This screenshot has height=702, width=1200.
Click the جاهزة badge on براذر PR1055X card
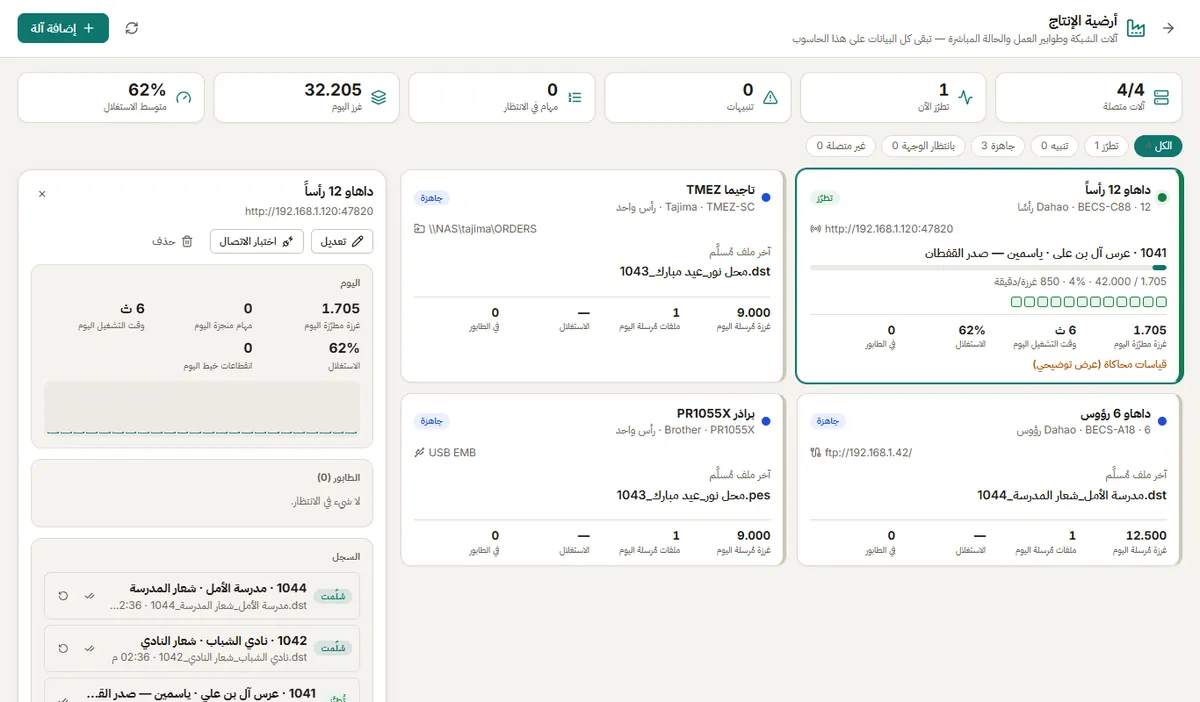point(432,422)
